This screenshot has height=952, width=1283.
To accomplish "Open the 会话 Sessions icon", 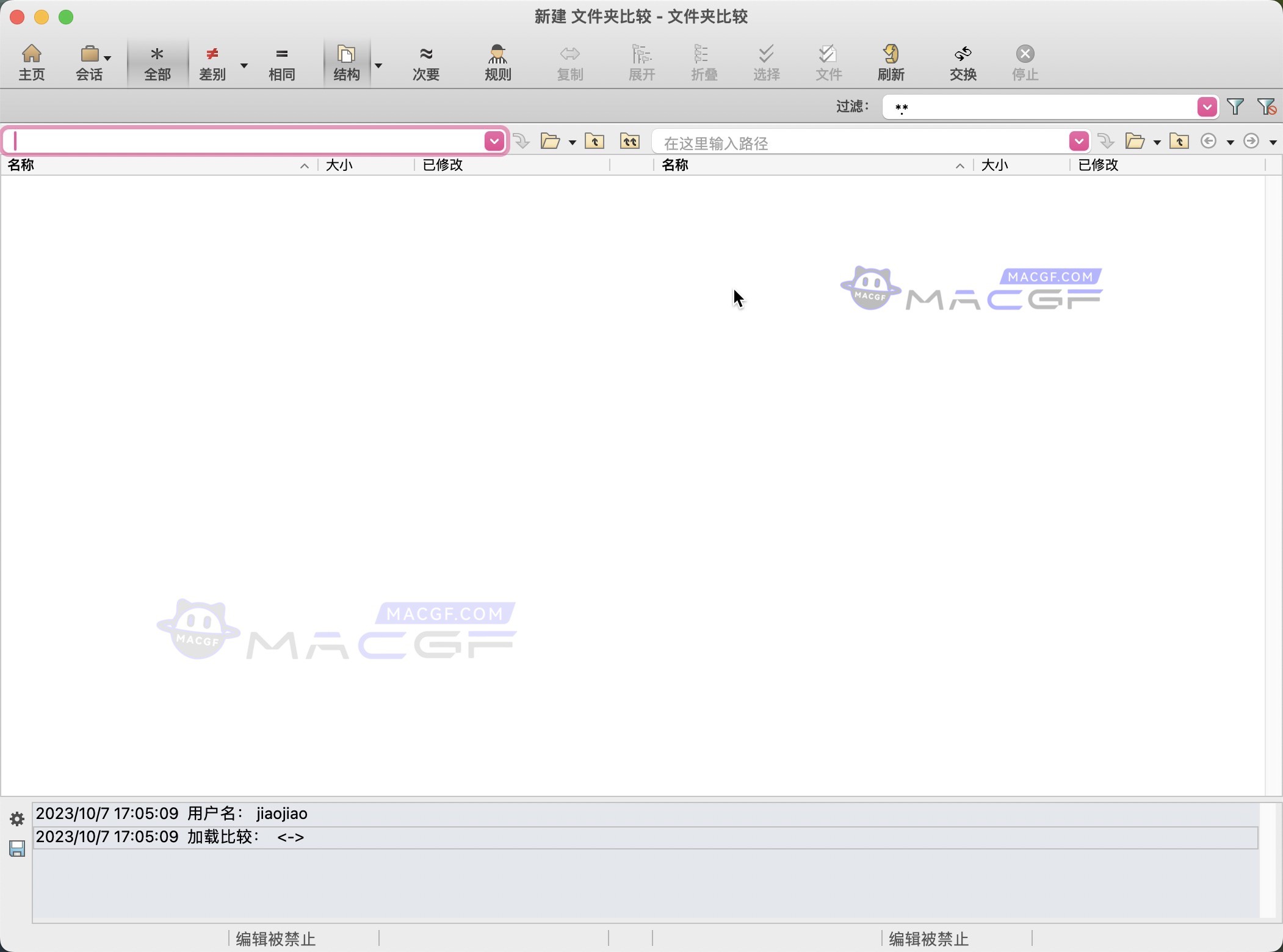I will [x=89, y=62].
